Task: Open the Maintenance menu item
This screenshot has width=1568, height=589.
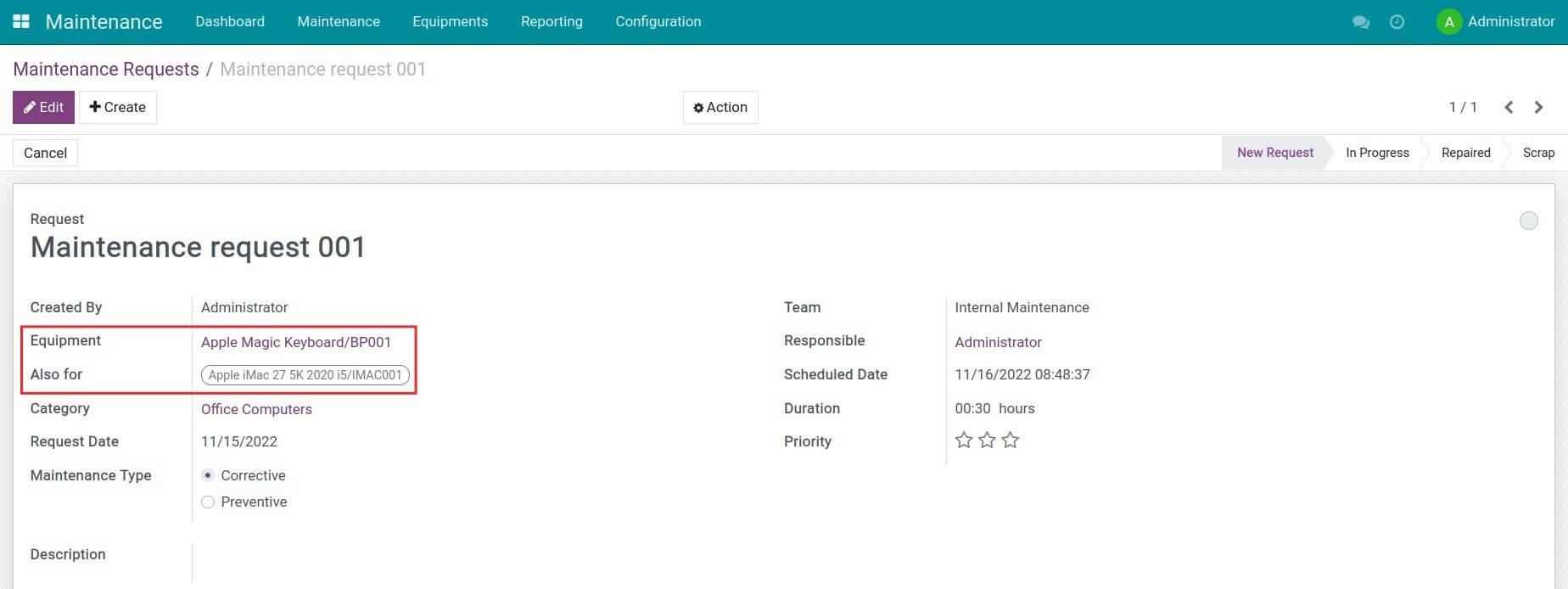Action: pyautogui.click(x=339, y=22)
